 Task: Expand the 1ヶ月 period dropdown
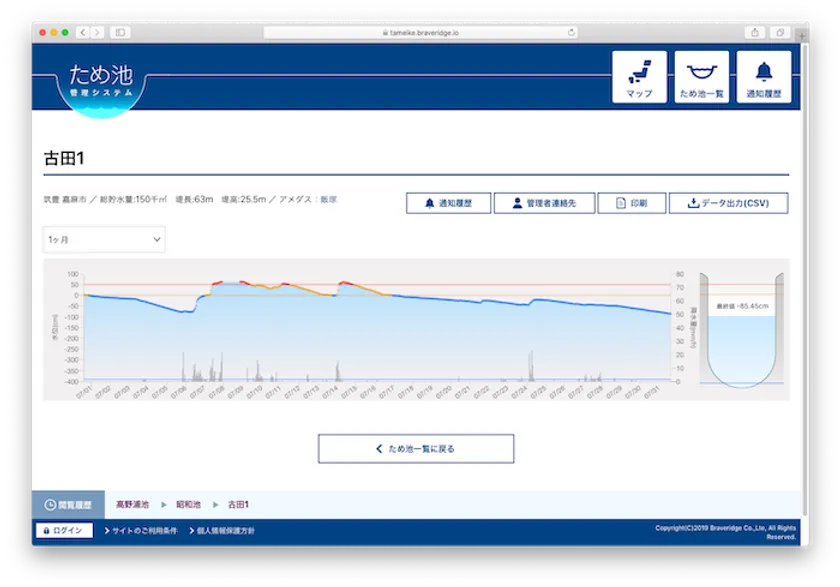[x=104, y=240]
